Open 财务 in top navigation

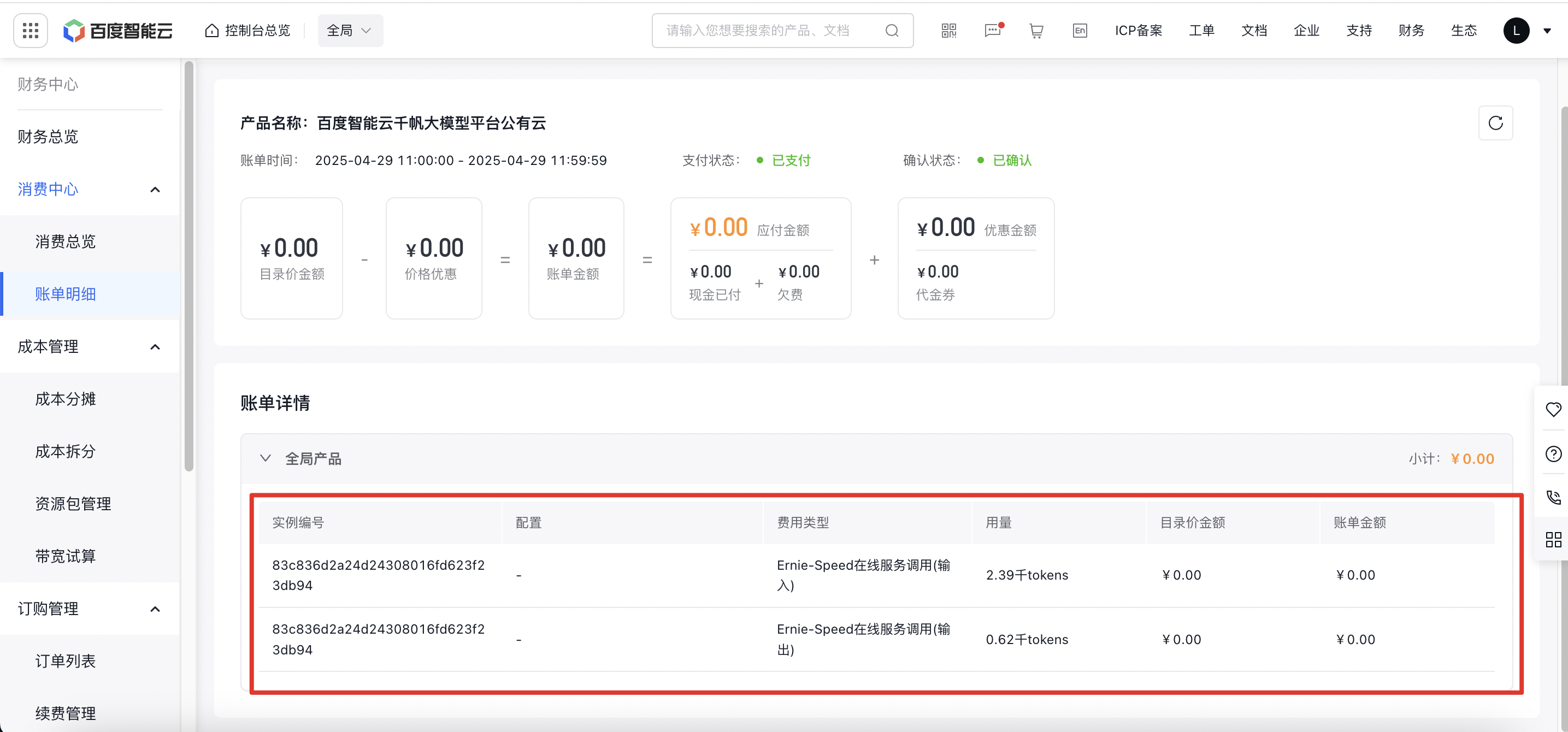[x=1411, y=31]
